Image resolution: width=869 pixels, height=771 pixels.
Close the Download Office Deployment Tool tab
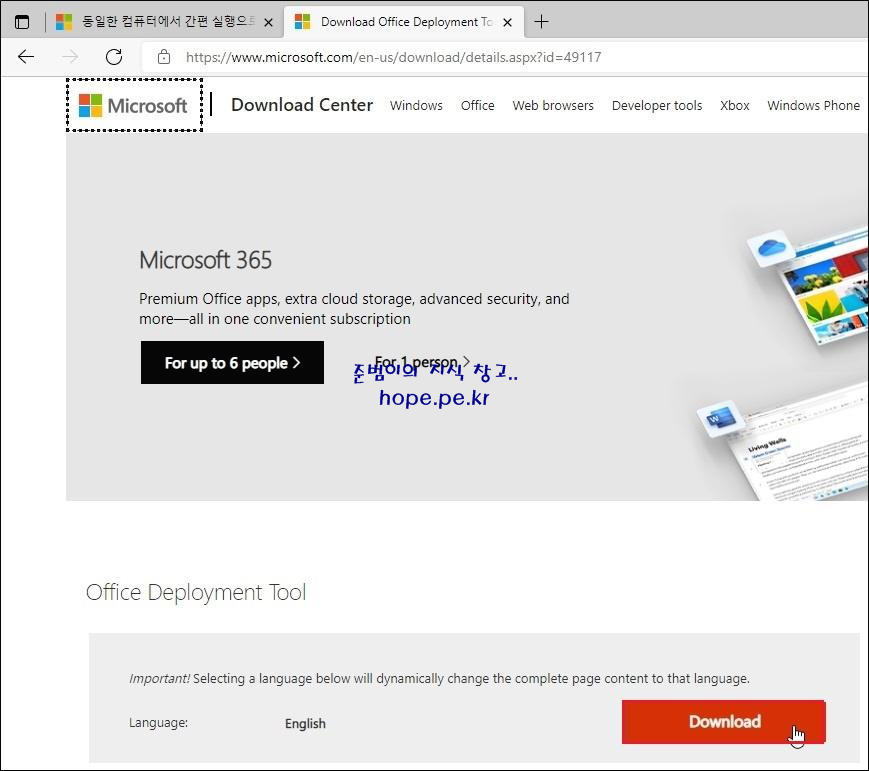[x=507, y=23]
